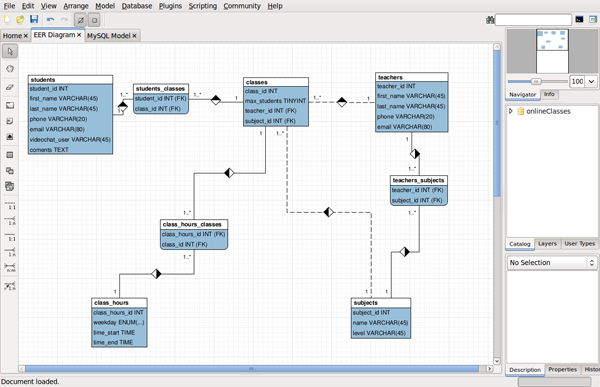This screenshot has height=387, width=600.
Task: Click the horizontal scrollbar right arrow
Action: [x=489, y=369]
